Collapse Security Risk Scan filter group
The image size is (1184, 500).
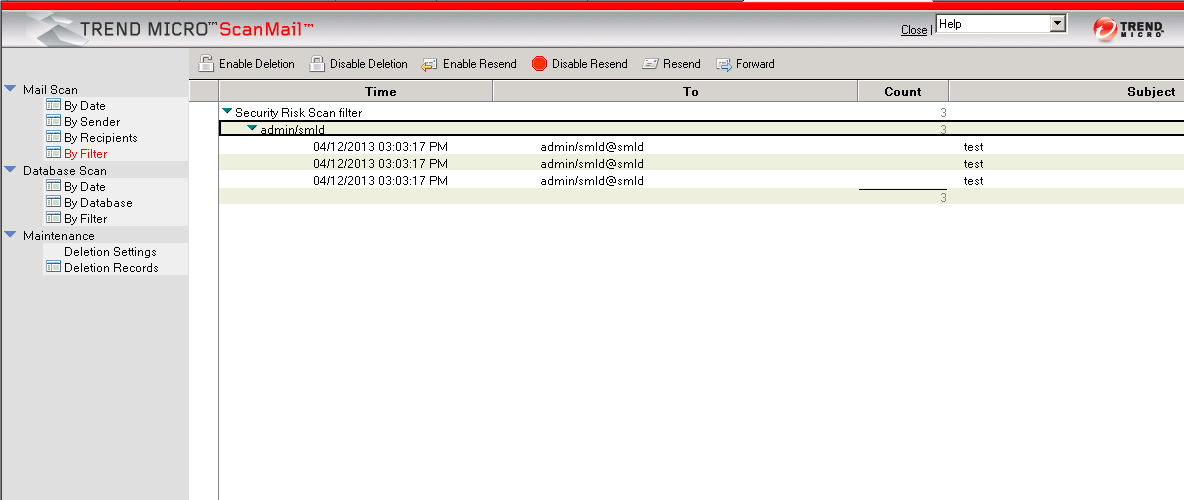[x=227, y=112]
